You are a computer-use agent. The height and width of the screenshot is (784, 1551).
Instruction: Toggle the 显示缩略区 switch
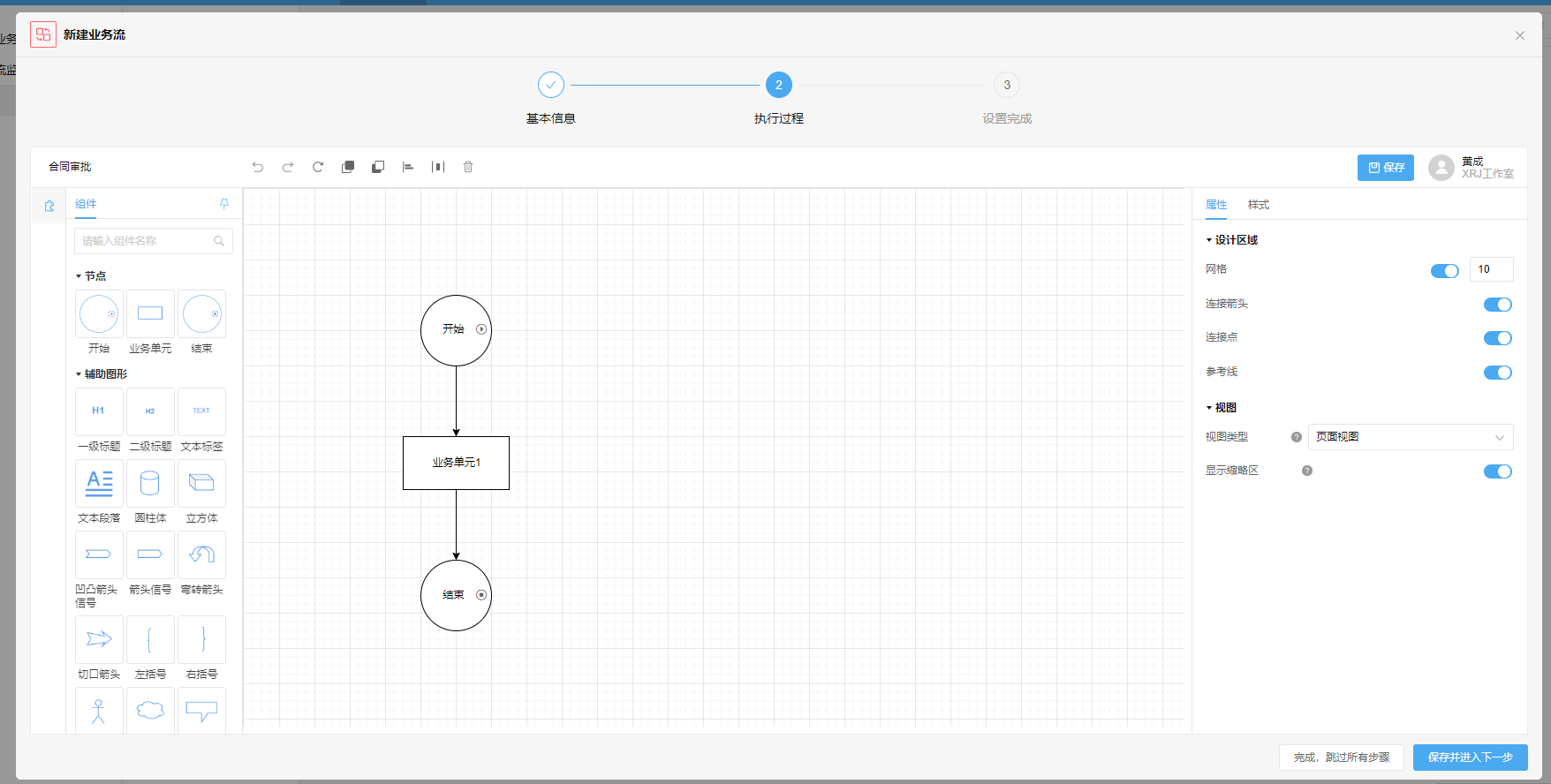(x=1498, y=471)
